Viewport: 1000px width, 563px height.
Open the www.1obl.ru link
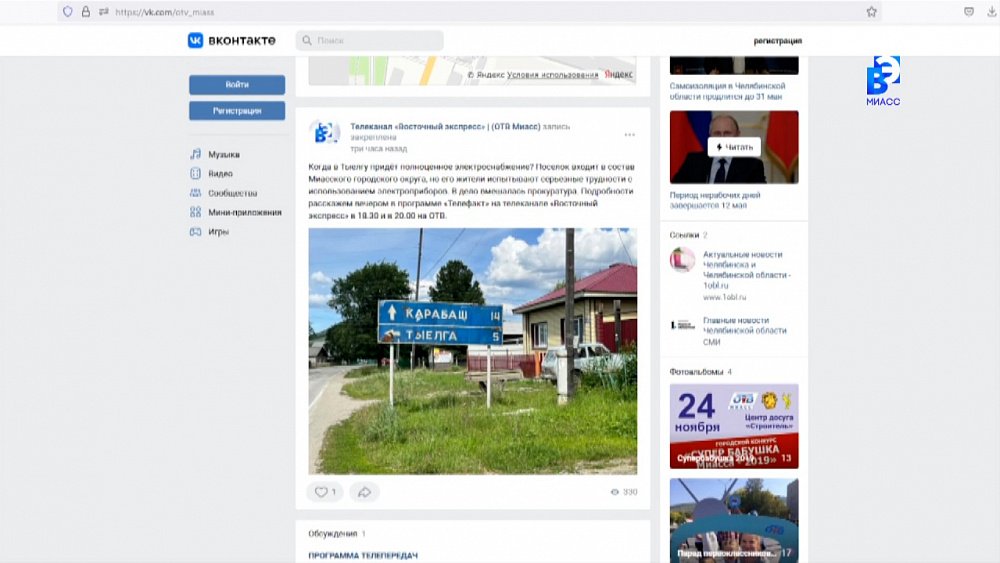click(724, 297)
